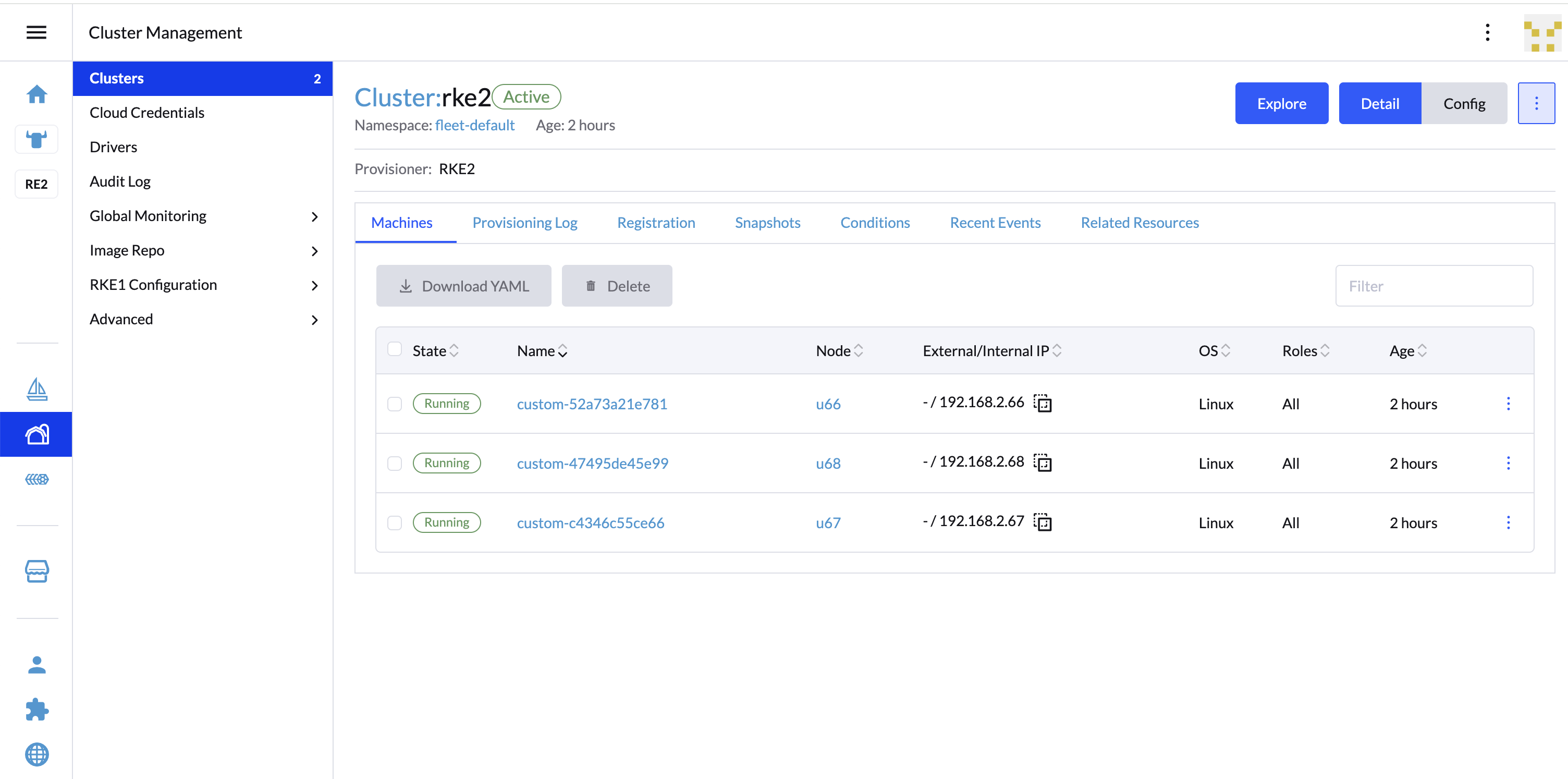Open row actions for custom-47495de45e99
The image size is (1568, 779).
(x=1508, y=463)
